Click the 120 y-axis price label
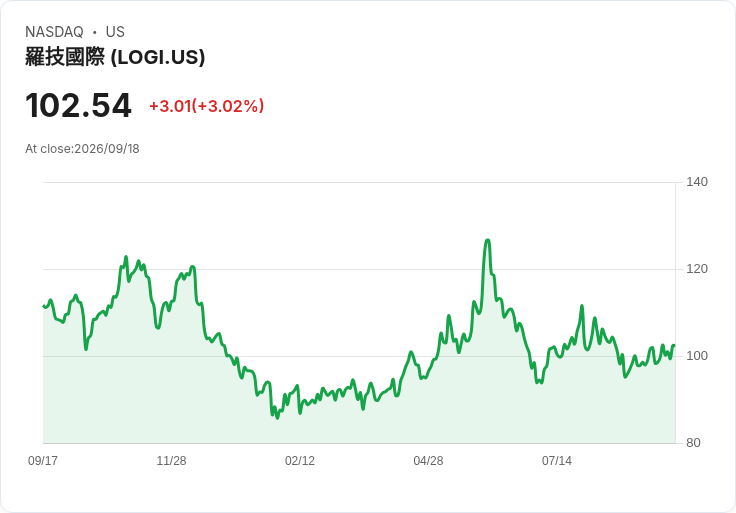 [x=697, y=269]
